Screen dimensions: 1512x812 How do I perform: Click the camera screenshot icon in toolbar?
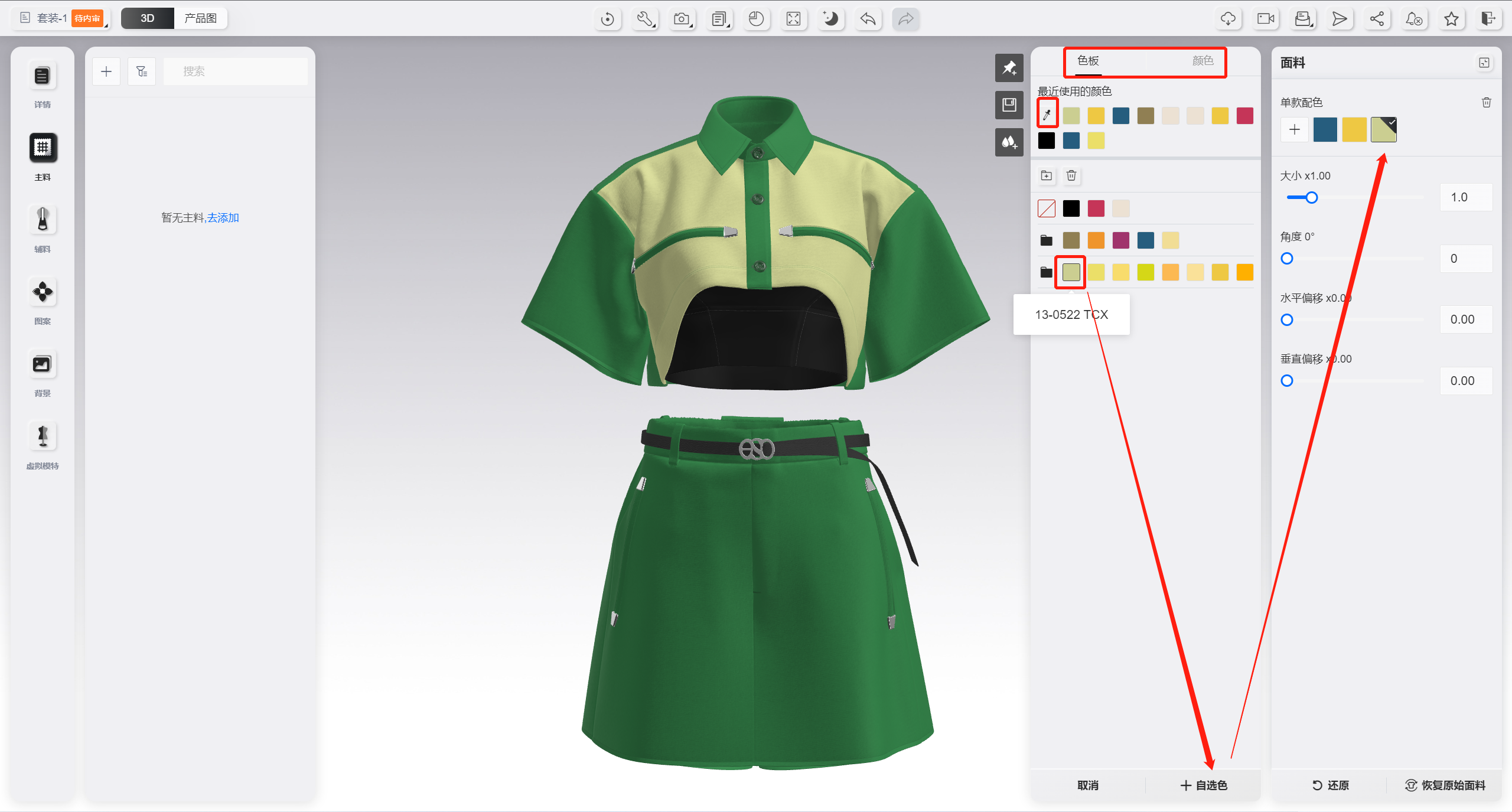tap(682, 19)
